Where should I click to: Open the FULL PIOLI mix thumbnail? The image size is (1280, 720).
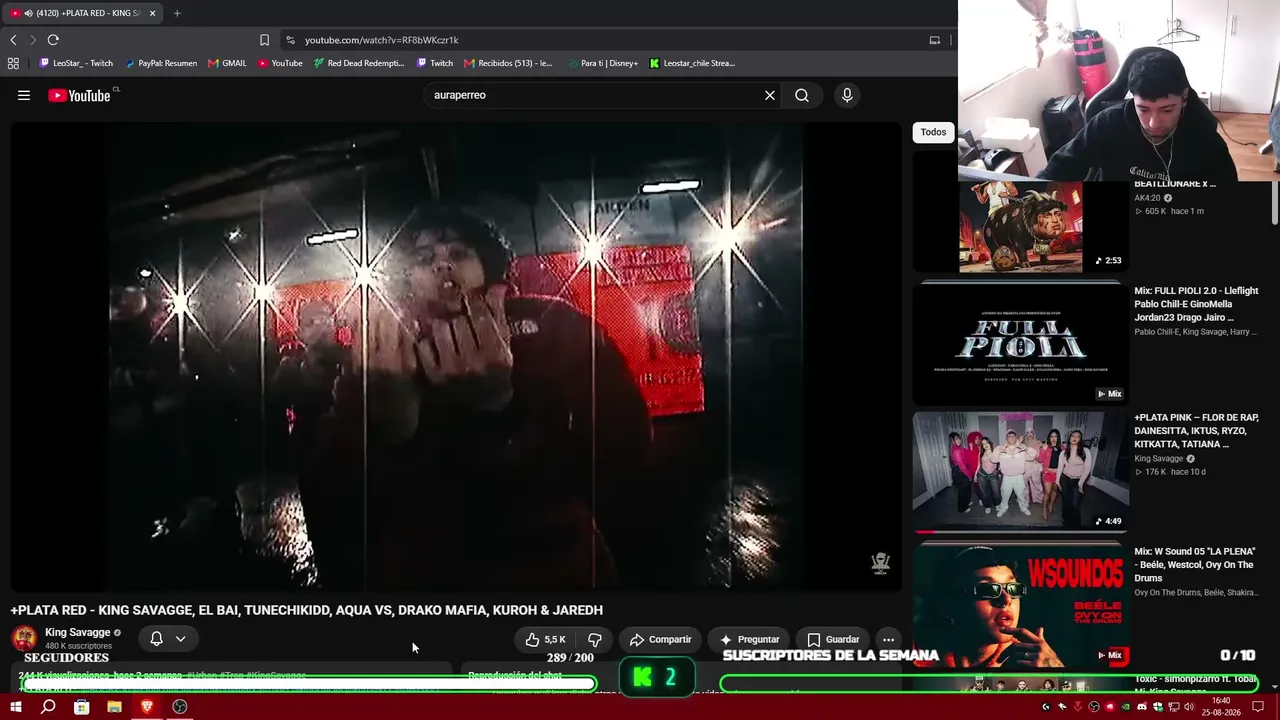(x=1021, y=343)
